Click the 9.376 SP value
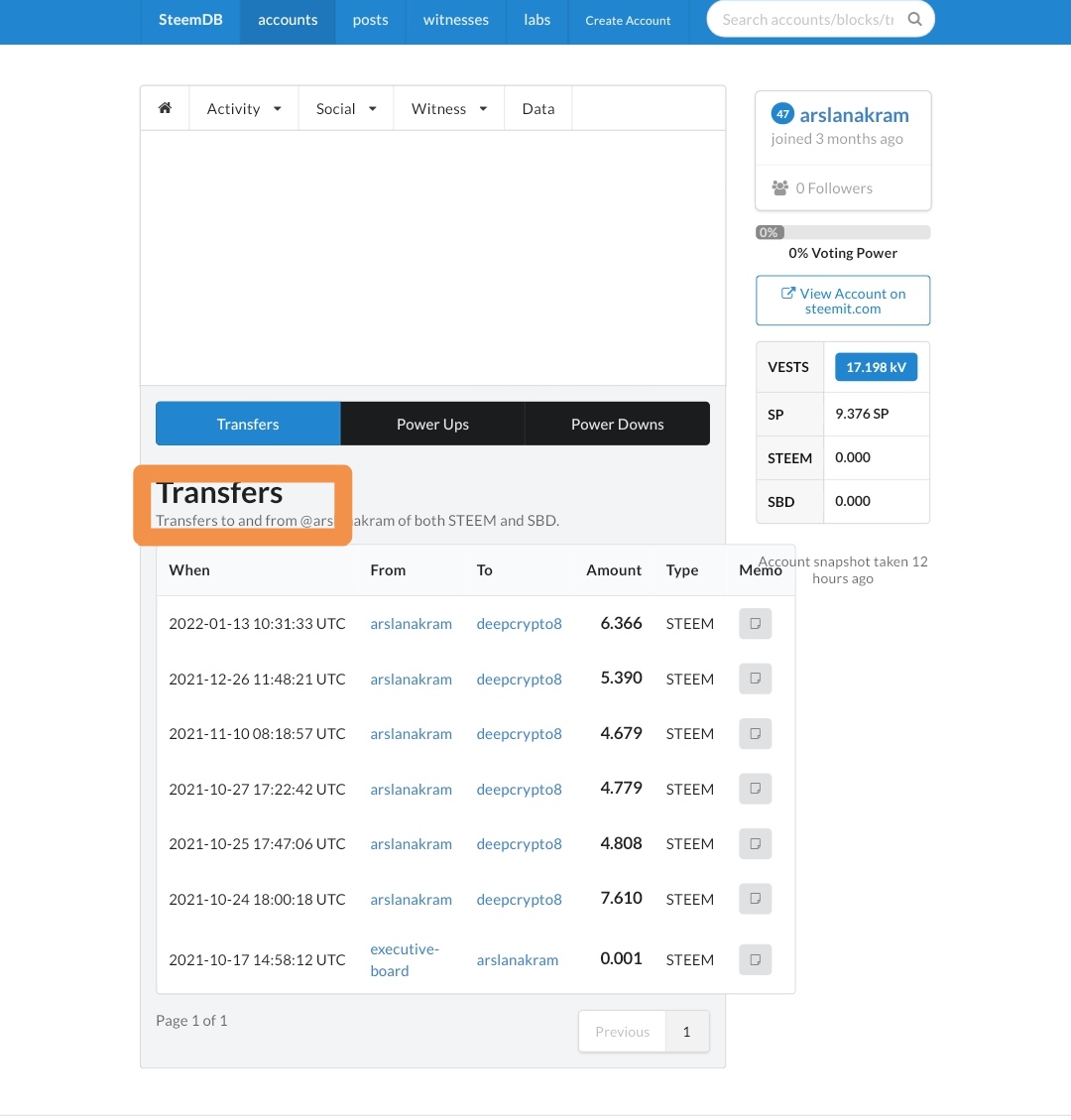Screen dimensions: 1071x1120 click(x=862, y=414)
